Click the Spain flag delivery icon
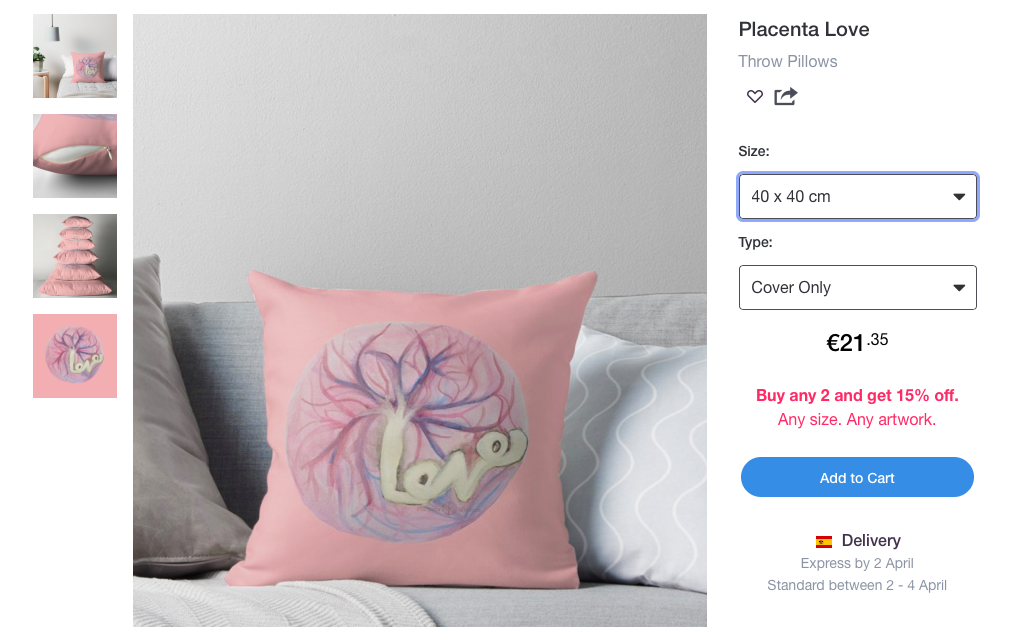Screen dimensions: 1019x627 coord(824,541)
